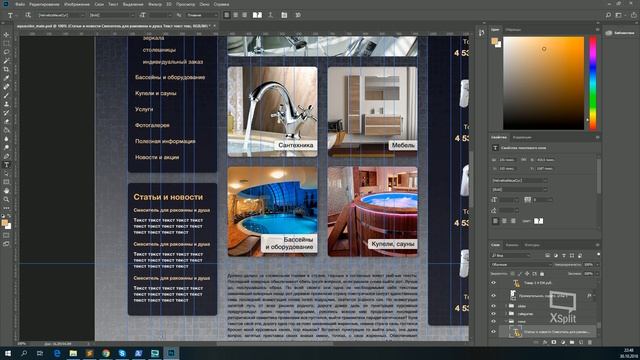The image size is (640, 360).
Task: Select the History Brush tool
Action: coord(6,113)
